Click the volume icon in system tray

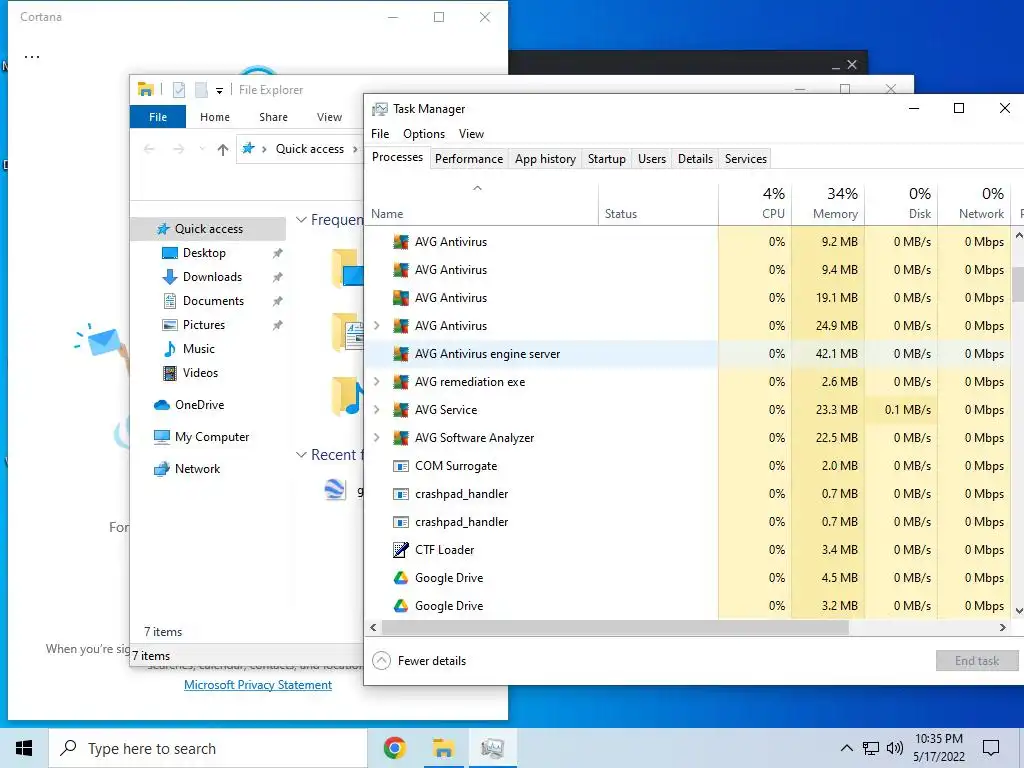(x=895, y=748)
